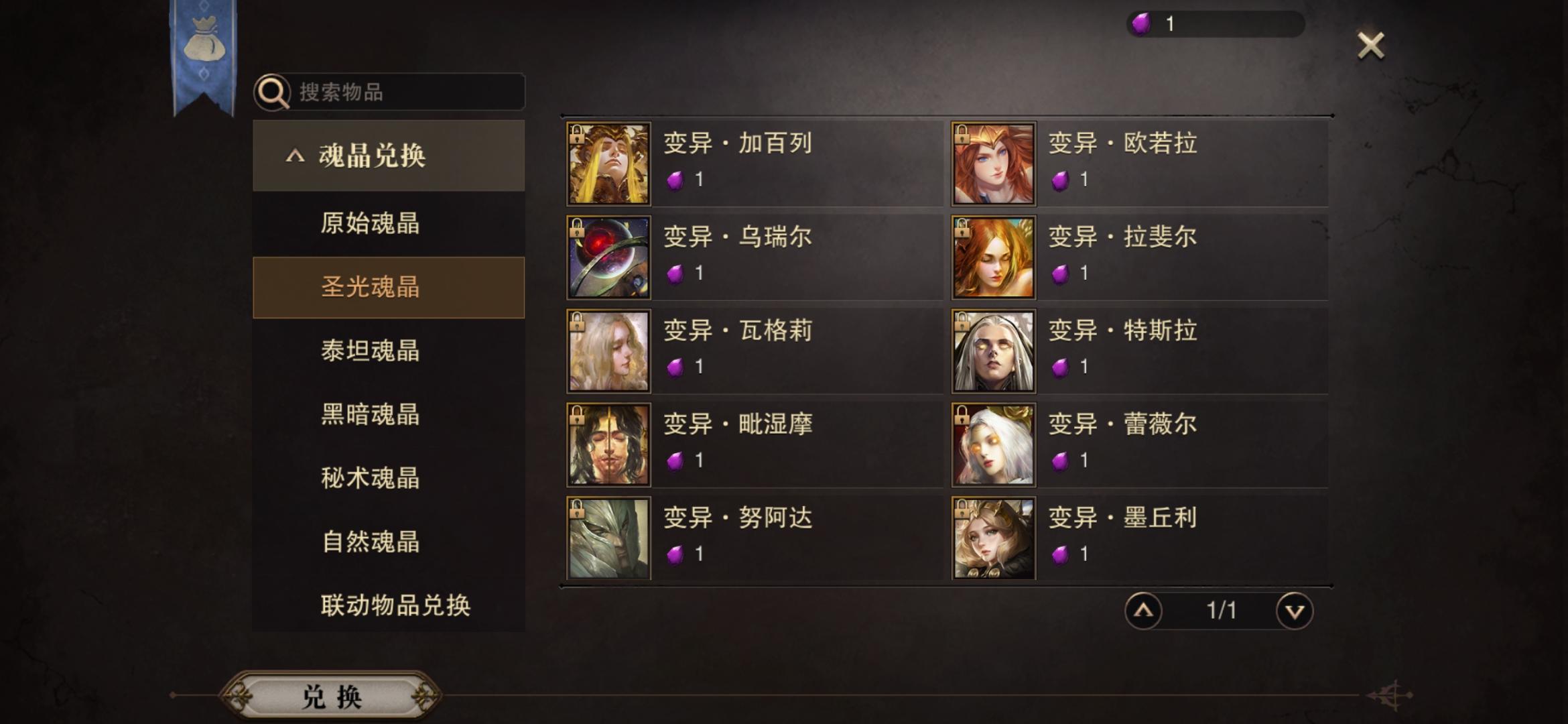Viewport: 1568px width, 724px height.
Task: Go to previous page arrow
Action: [1143, 611]
